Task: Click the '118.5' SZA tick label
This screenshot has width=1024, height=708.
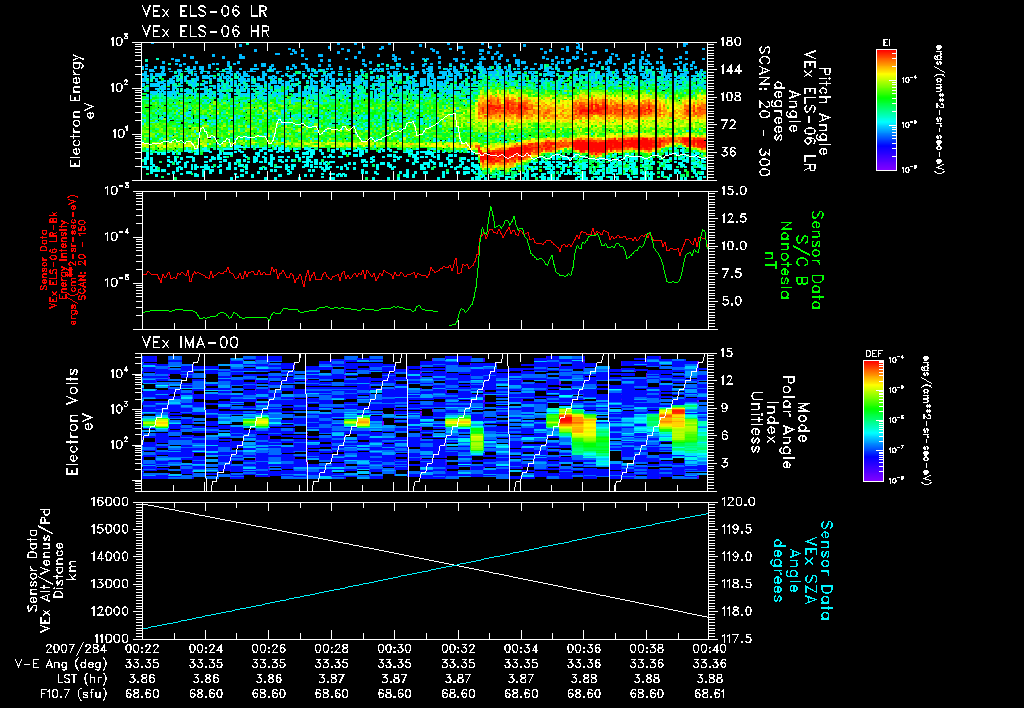Action: pos(737,585)
